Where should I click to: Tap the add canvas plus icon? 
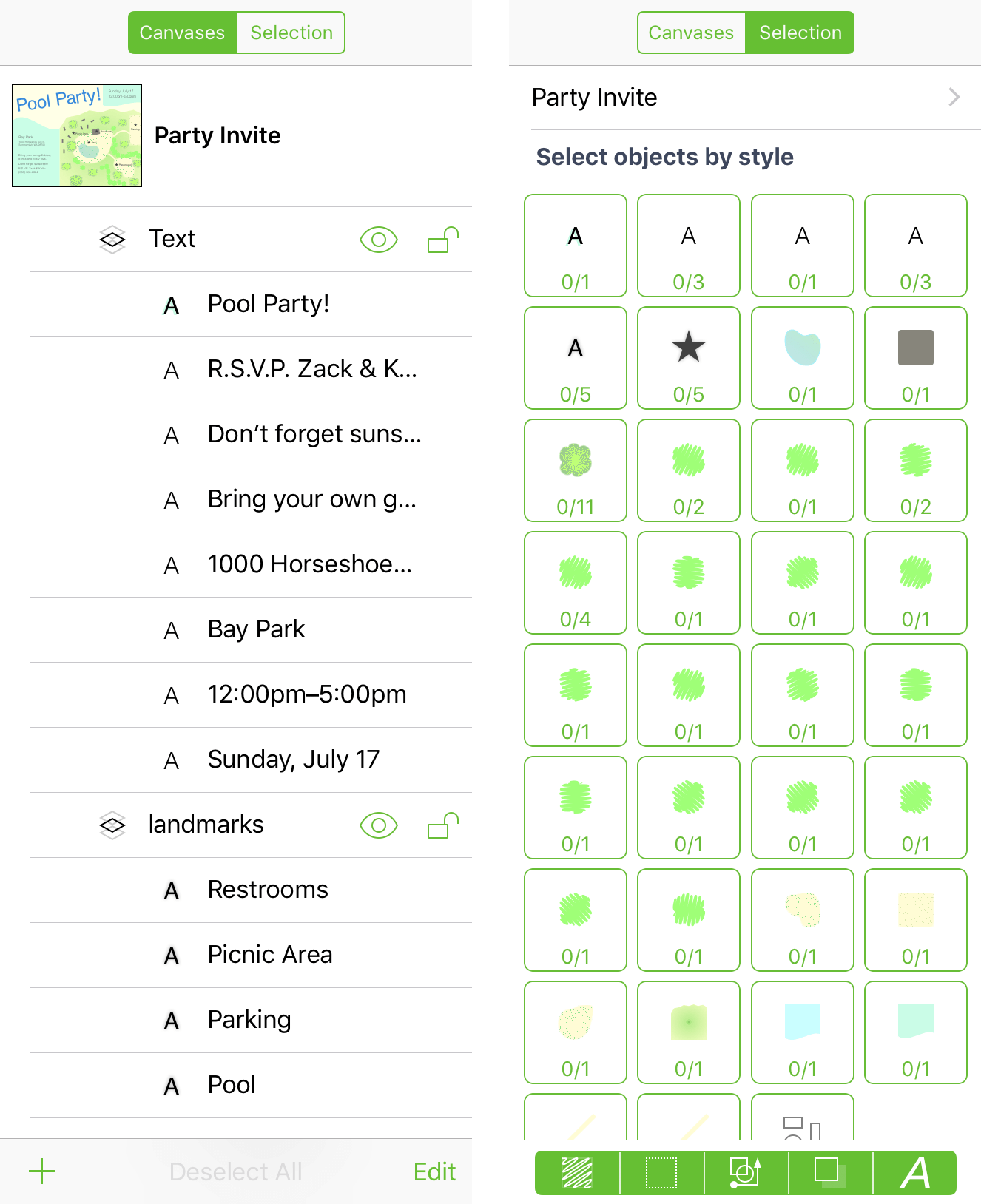pyautogui.click(x=42, y=1171)
